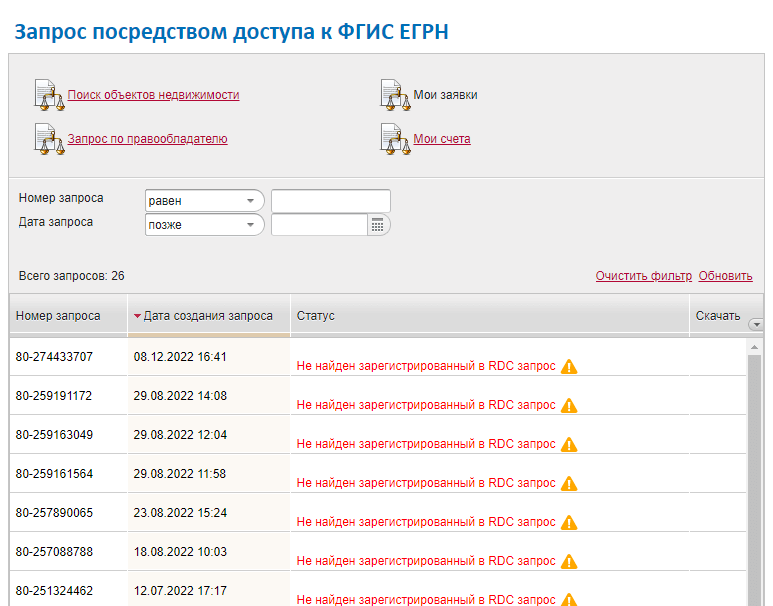The height and width of the screenshot is (606, 773).
Task: Sort by Дата создания запроса column
Action: 208,316
